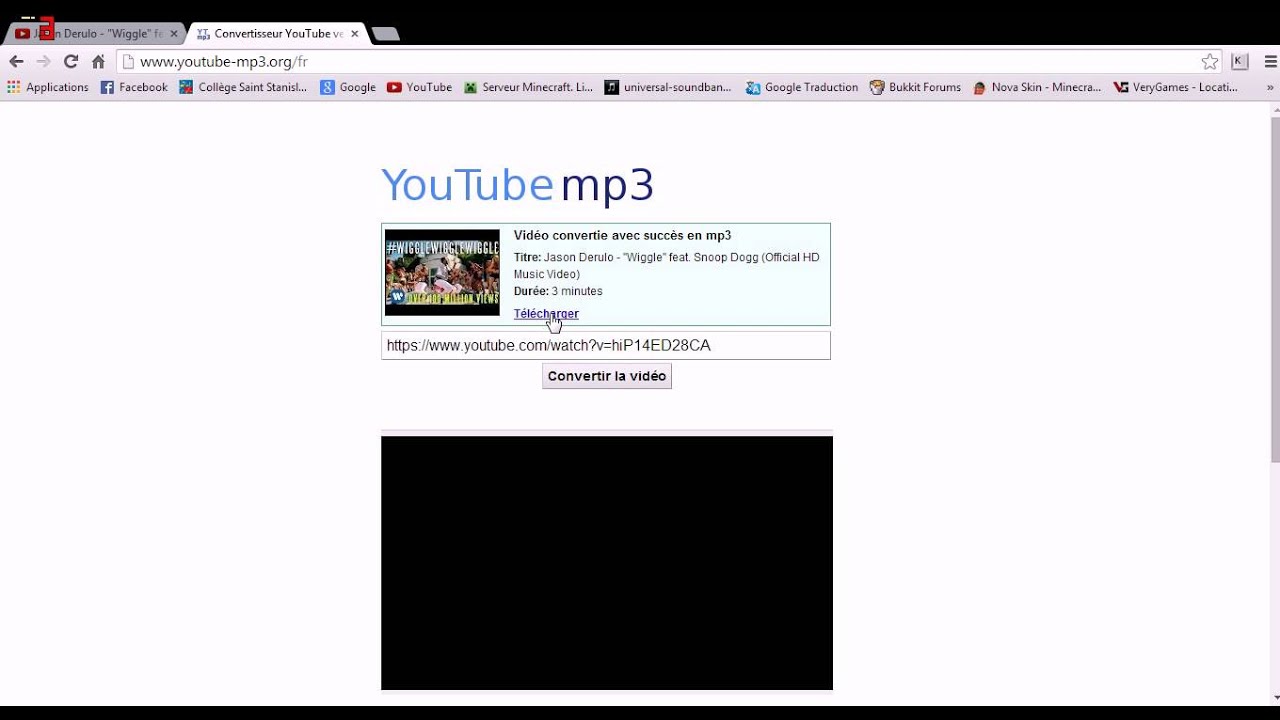Open the YouTube bookmark
Image resolution: width=1280 pixels, height=720 pixels.
[x=419, y=87]
